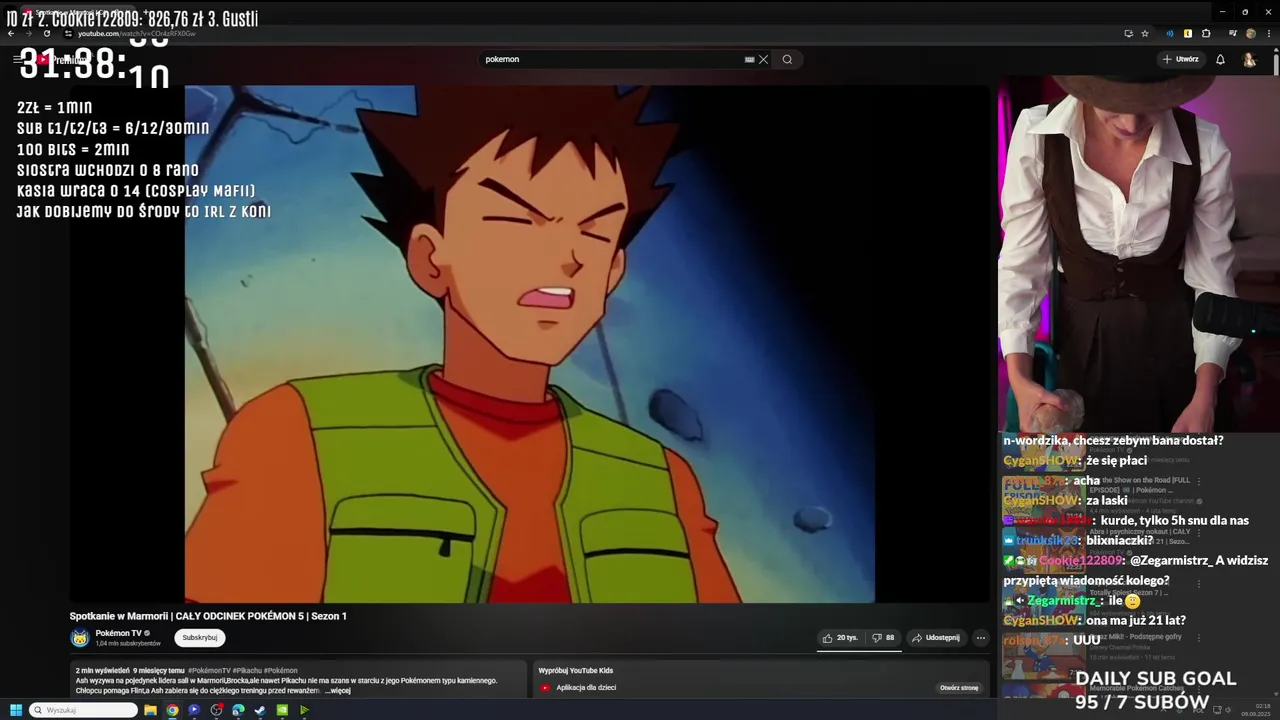The height and width of the screenshot is (720, 1280).
Task: Open the YouTube hamburger guide menu
Action: tap(18, 59)
